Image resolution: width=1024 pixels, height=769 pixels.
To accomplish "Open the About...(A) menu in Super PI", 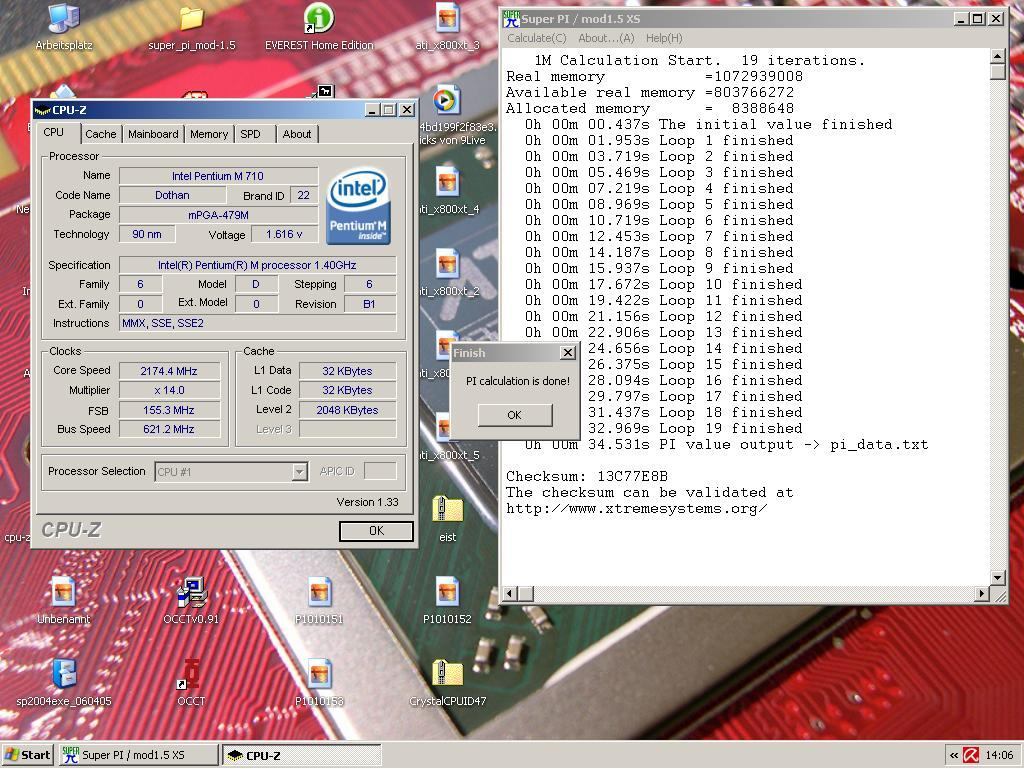I will click(606, 38).
